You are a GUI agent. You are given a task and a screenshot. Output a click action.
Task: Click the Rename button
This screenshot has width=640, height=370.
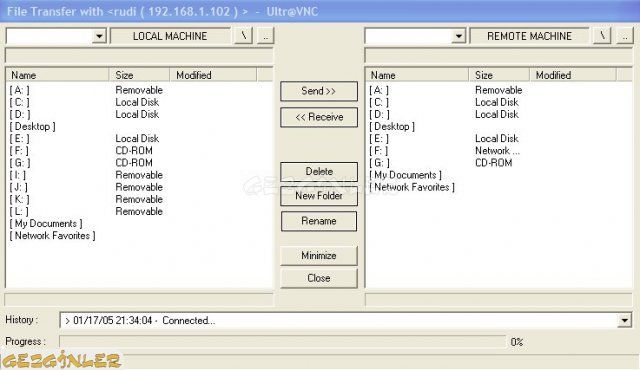(319, 221)
